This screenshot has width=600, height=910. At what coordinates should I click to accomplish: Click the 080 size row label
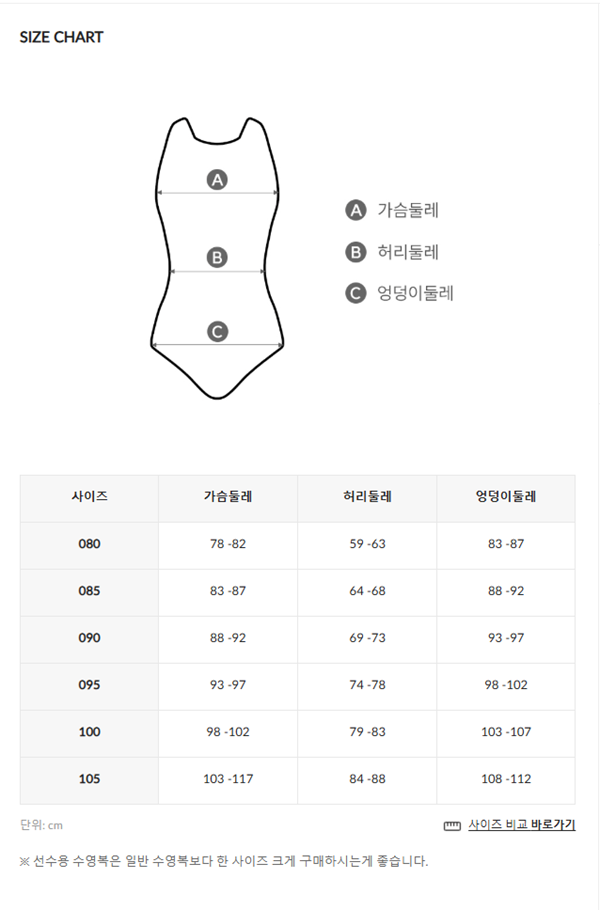(x=89, y=544)
